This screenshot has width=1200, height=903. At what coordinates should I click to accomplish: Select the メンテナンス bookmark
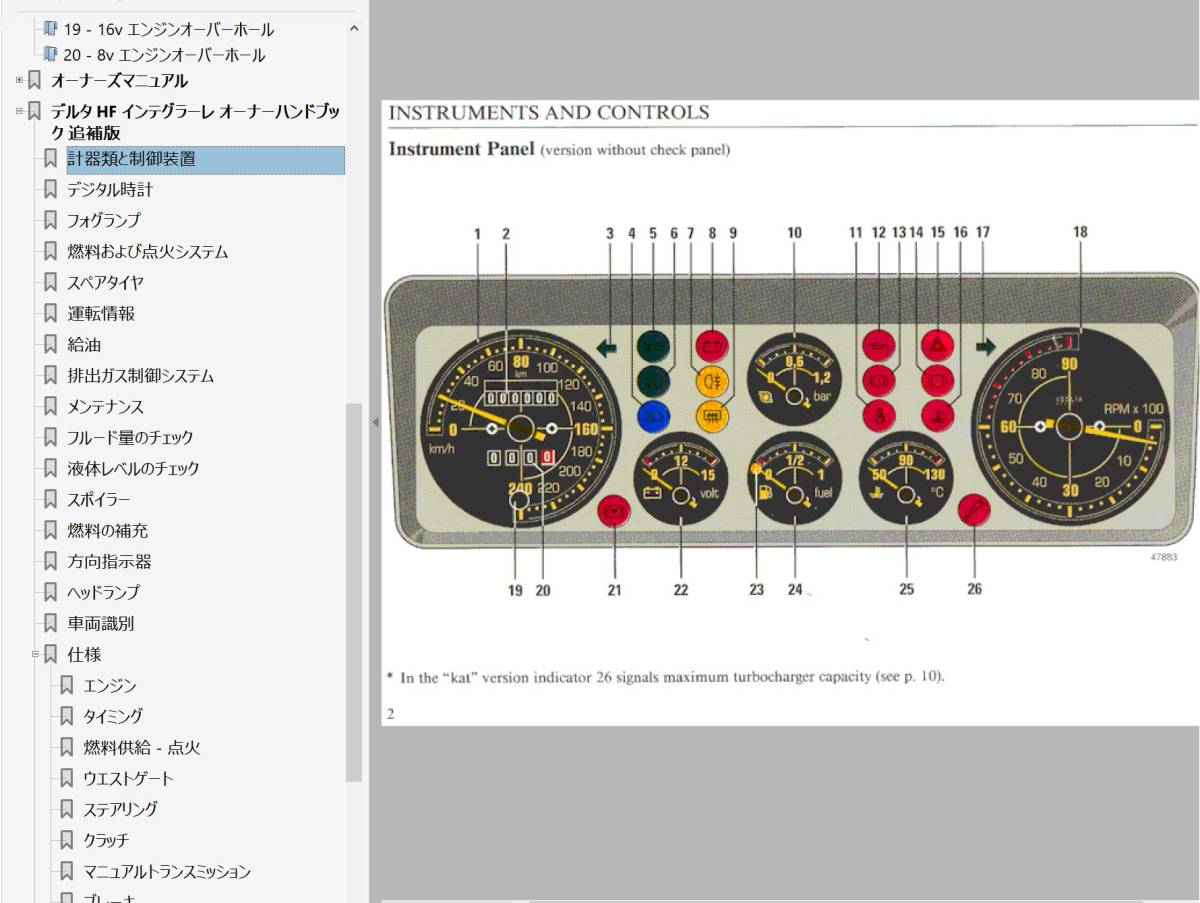(105, 406)
